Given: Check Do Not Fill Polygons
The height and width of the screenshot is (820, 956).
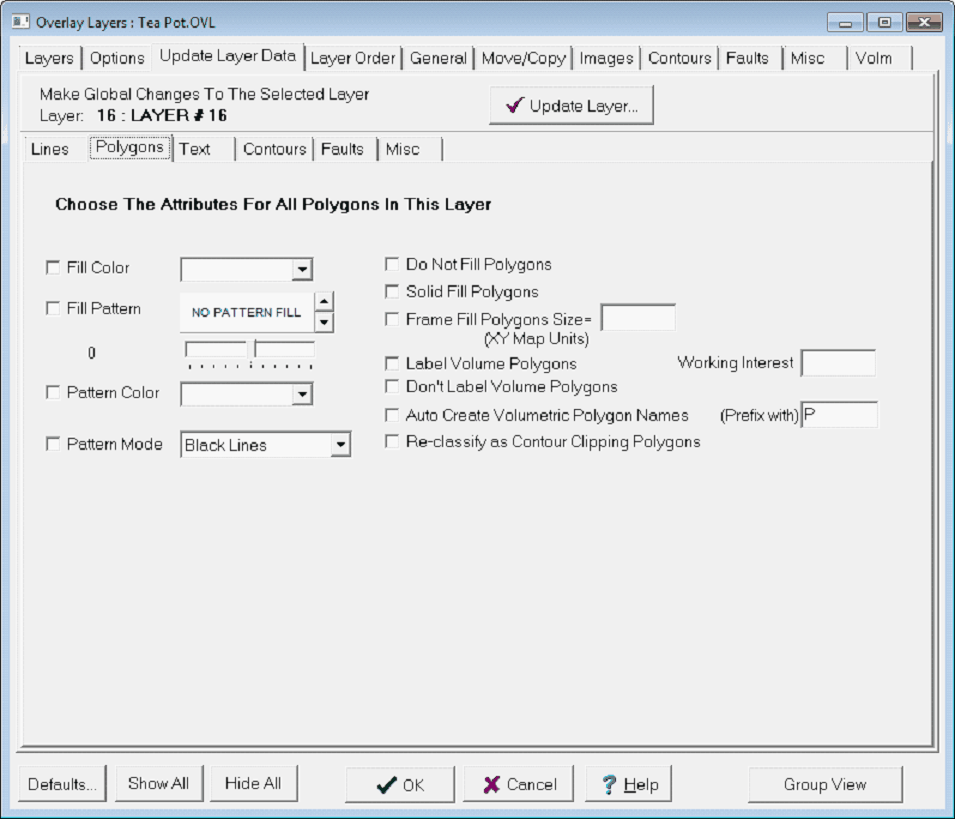Looking at the screenshot, I should tap(392, 265).
